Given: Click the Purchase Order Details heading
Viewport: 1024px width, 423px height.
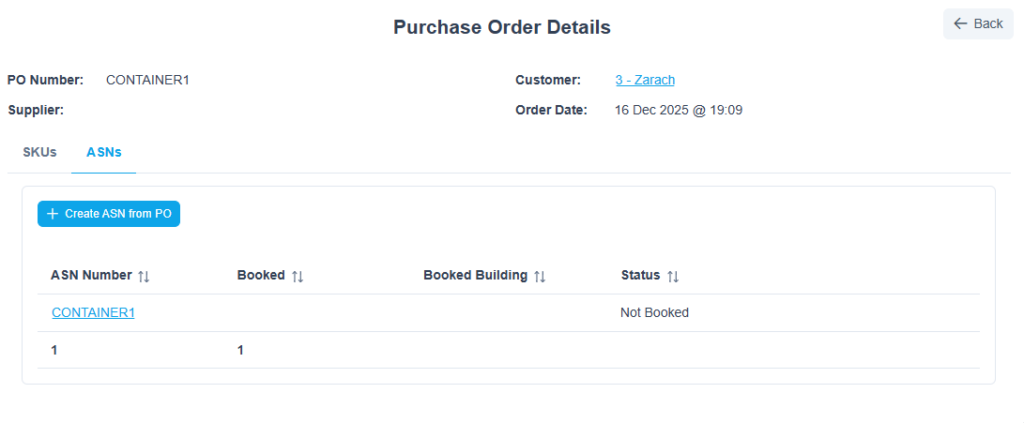Looking at the screenshot, I should click(x=502, y=27).
